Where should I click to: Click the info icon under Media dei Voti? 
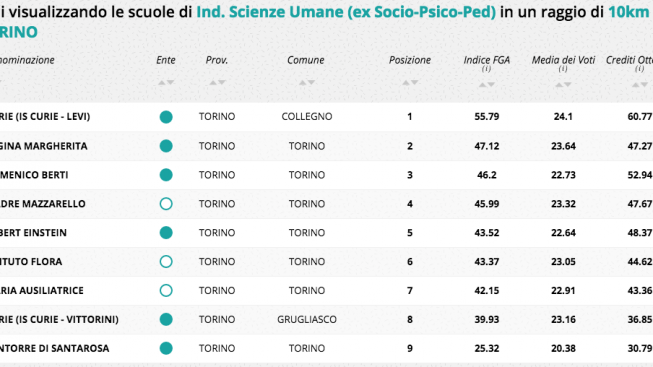click(563, 69)
